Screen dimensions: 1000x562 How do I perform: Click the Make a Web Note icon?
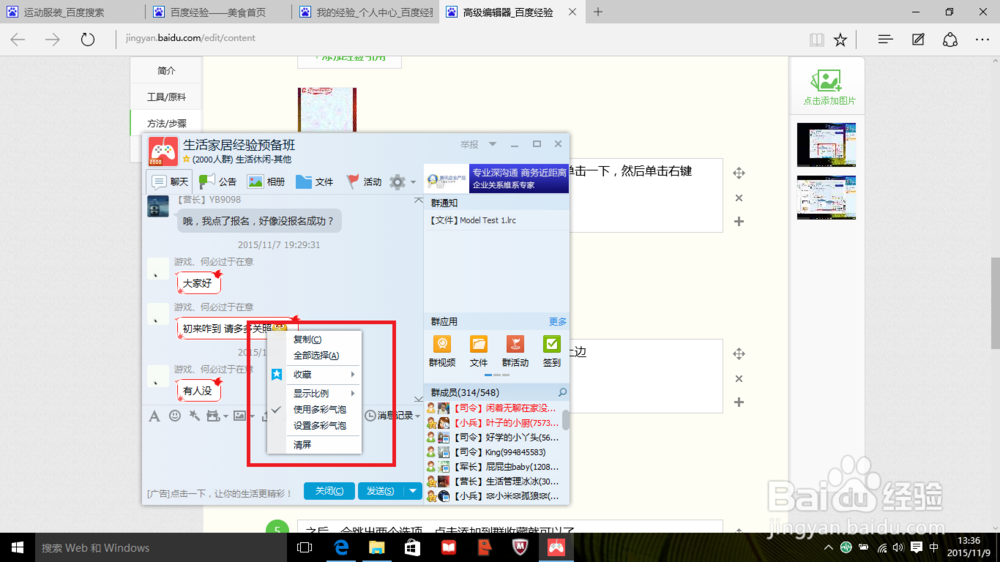point(918,40)
